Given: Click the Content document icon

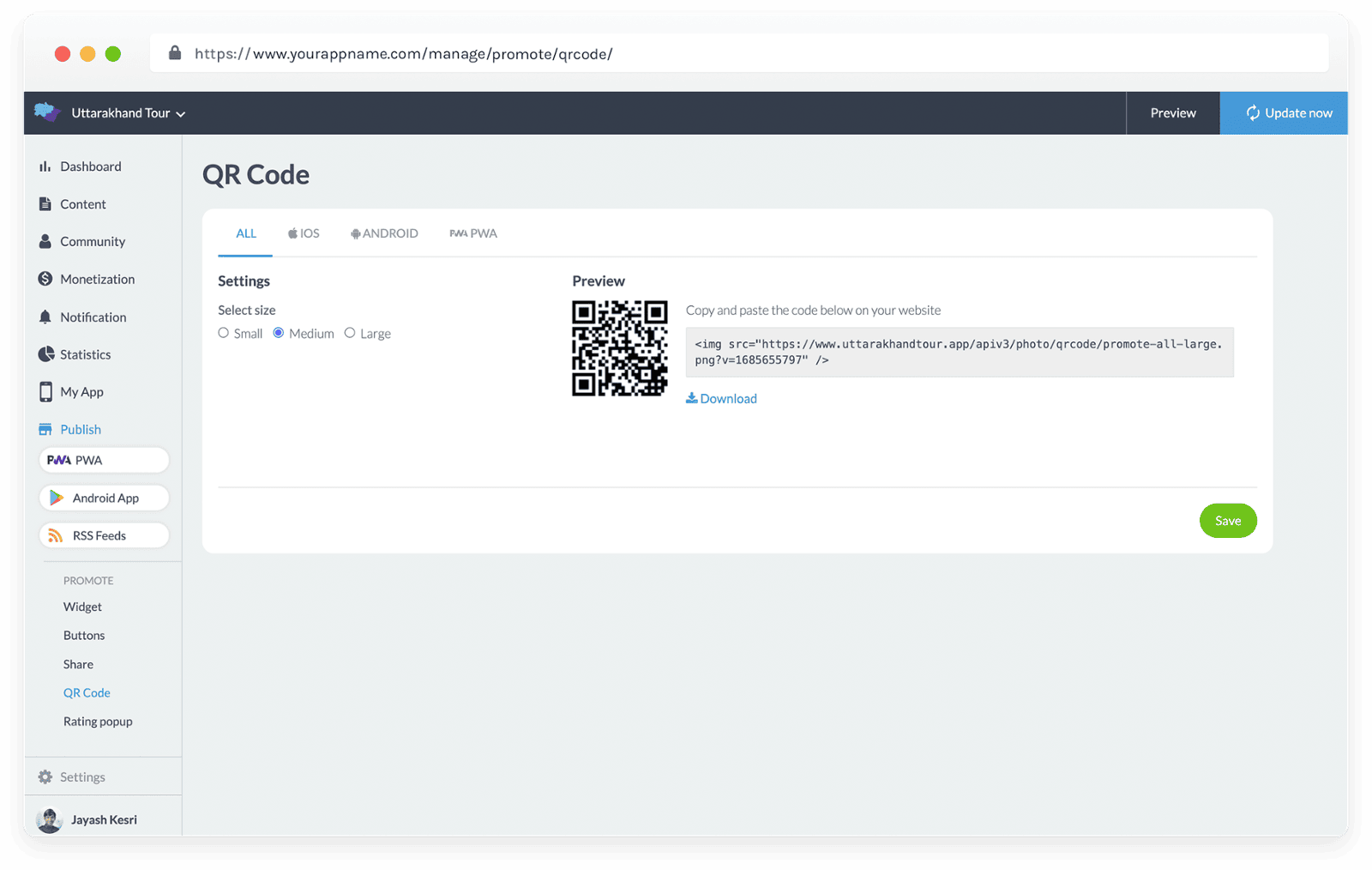Looking at the screenshot, I should click(45, 204).
